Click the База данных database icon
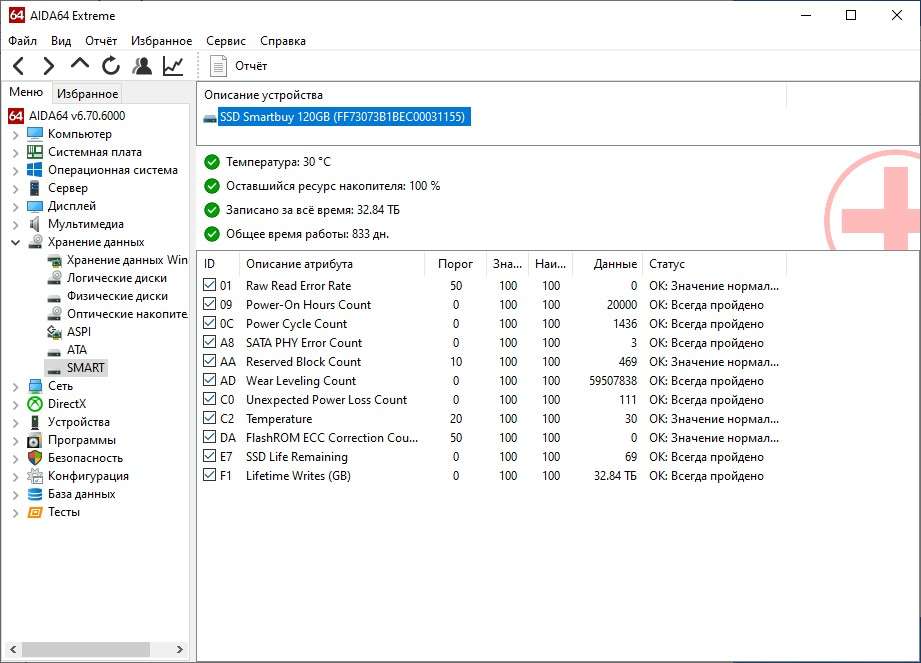 [35, 494]
